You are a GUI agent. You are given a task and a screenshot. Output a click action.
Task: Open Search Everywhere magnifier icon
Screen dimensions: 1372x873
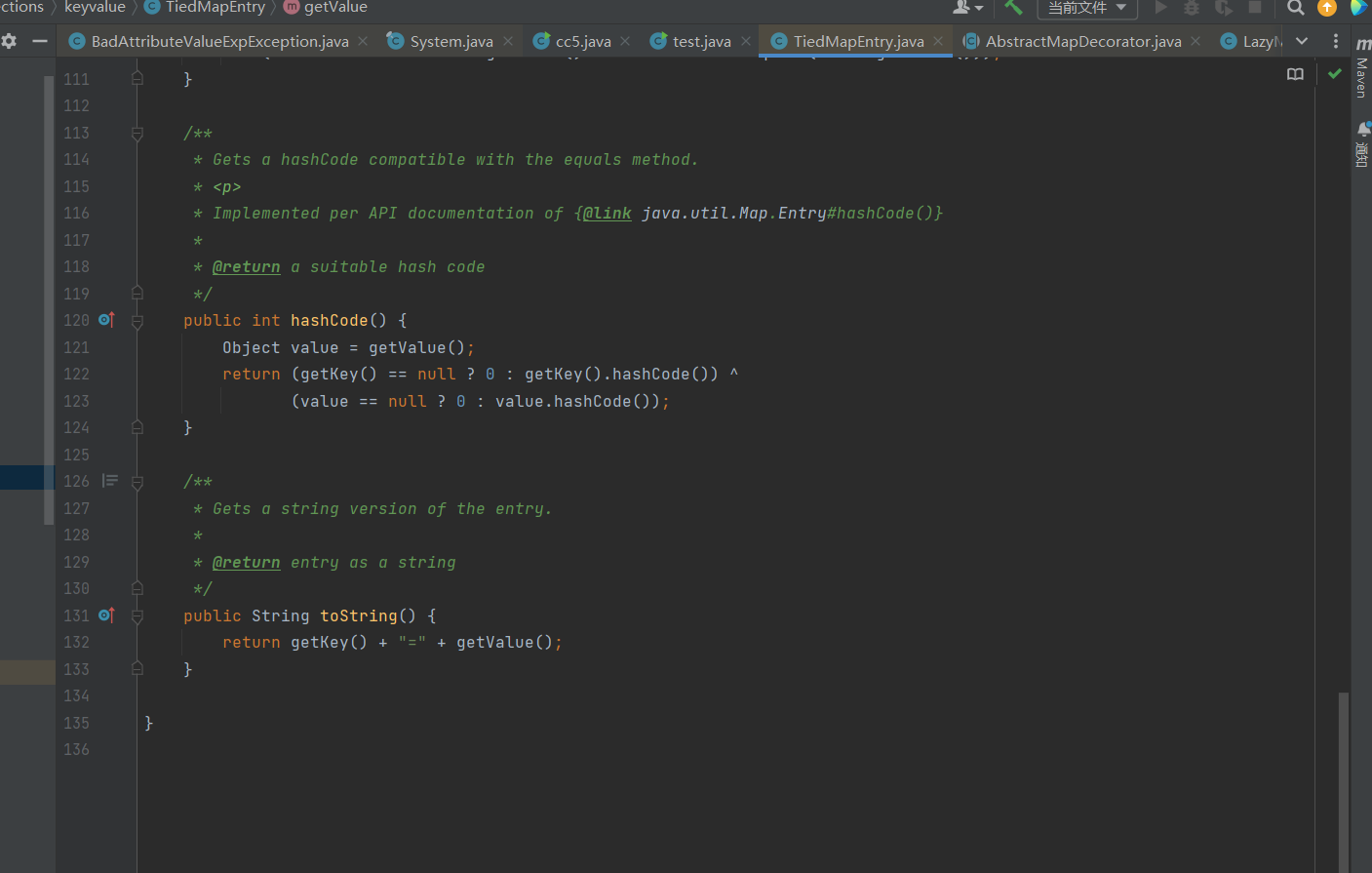1296,8
